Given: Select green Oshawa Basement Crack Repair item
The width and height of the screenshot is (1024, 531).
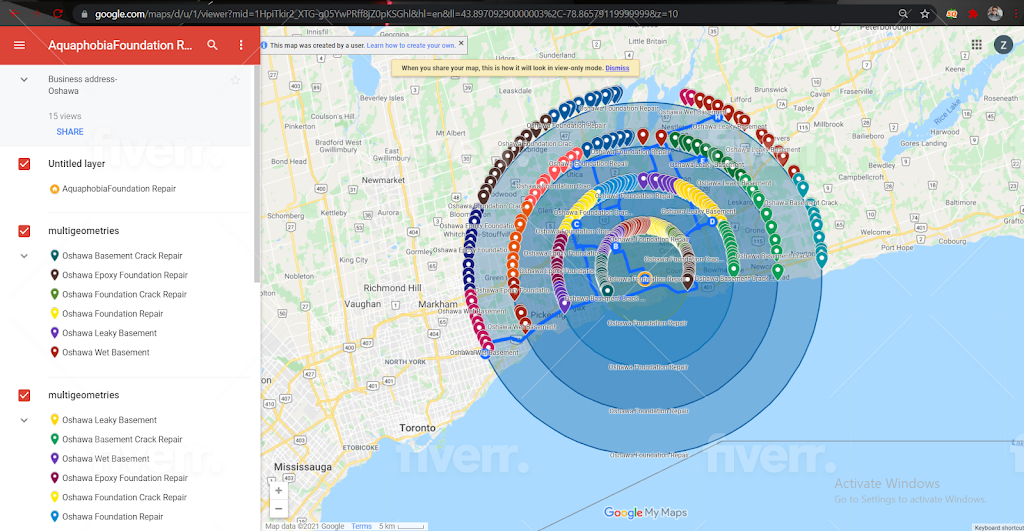Looking at the screenshot, I should pyautogui.click(x=116, y=440).
